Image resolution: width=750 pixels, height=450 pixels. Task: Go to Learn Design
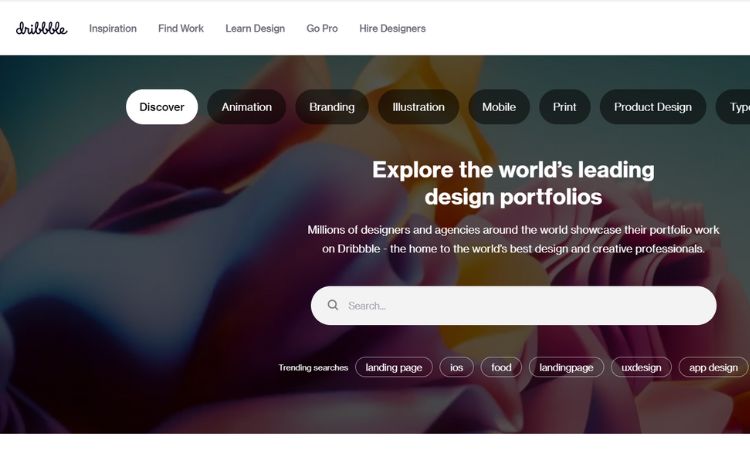click(255, 28)
